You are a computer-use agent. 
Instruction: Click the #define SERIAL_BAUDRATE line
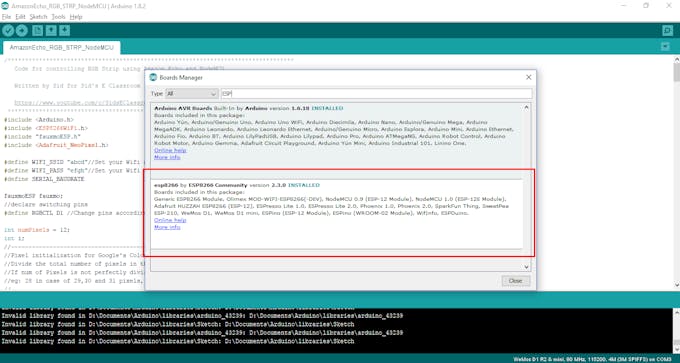pyautogui.click(x=44, y=179)
